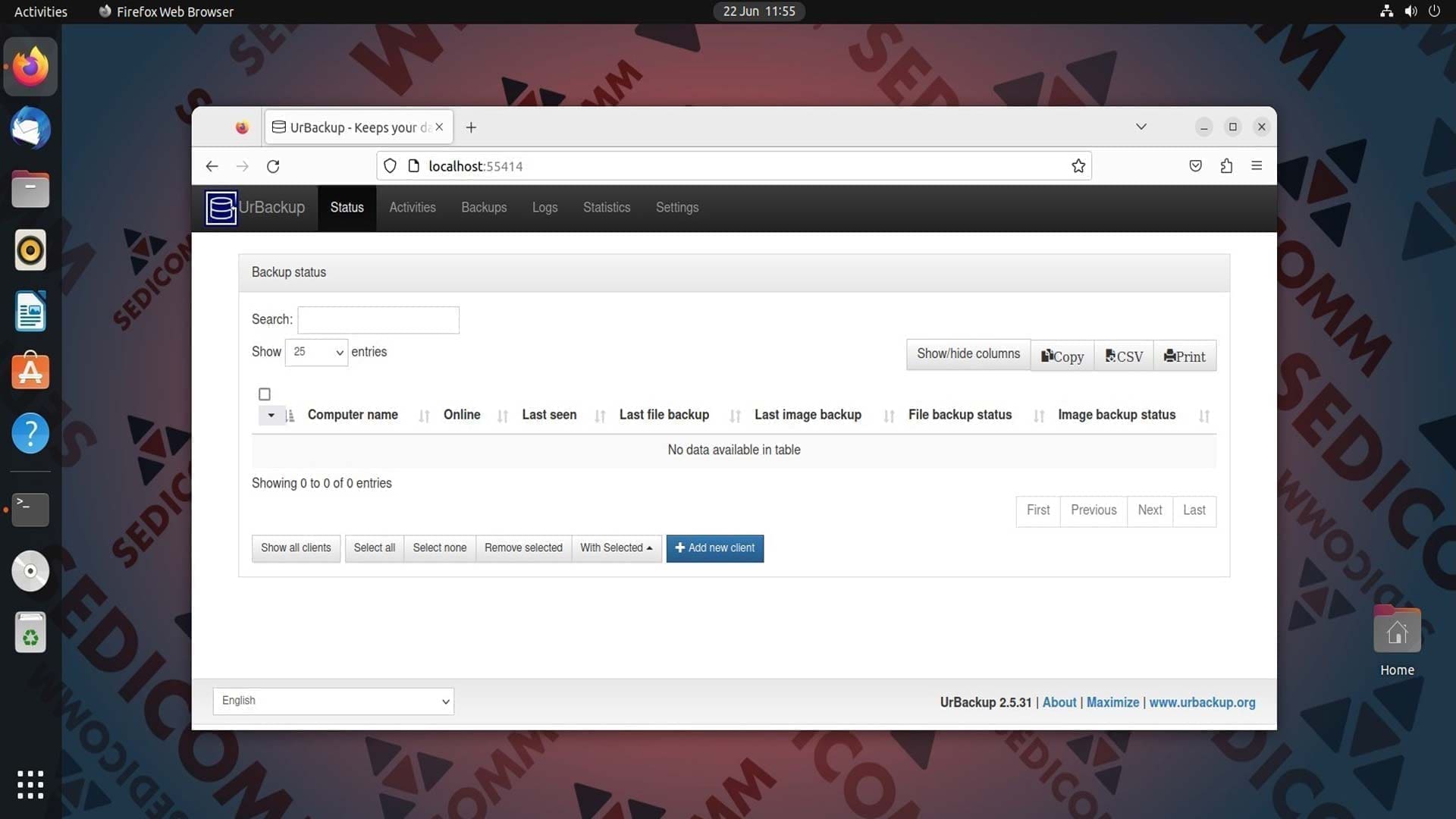Open a new browser tab
This screenshot has width=1456, height=819.
point(471,127)
